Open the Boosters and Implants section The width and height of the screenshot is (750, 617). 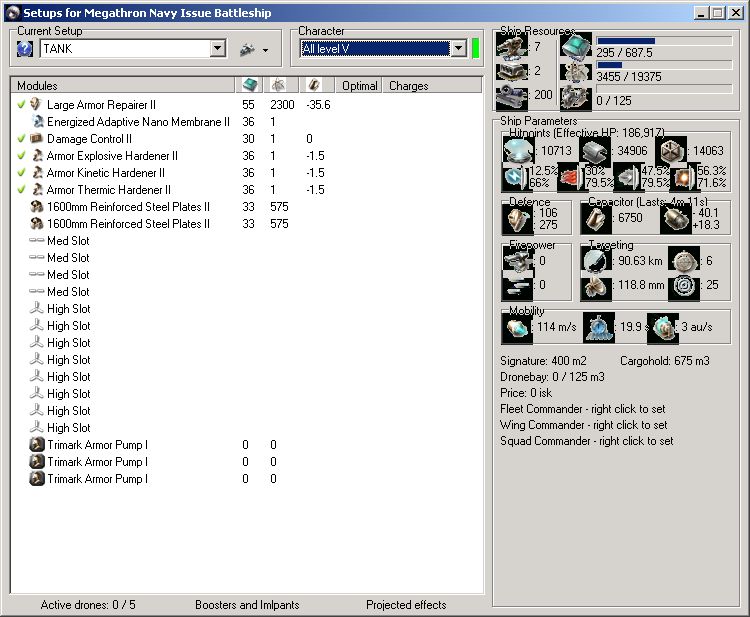247,605
